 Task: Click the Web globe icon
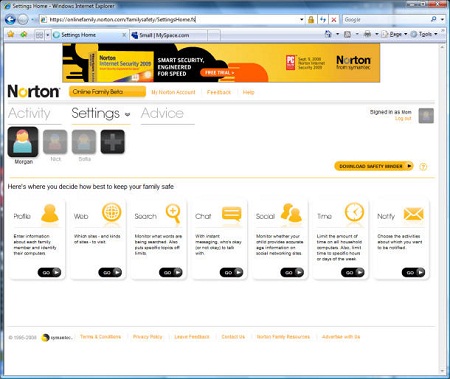pos(111,212)
